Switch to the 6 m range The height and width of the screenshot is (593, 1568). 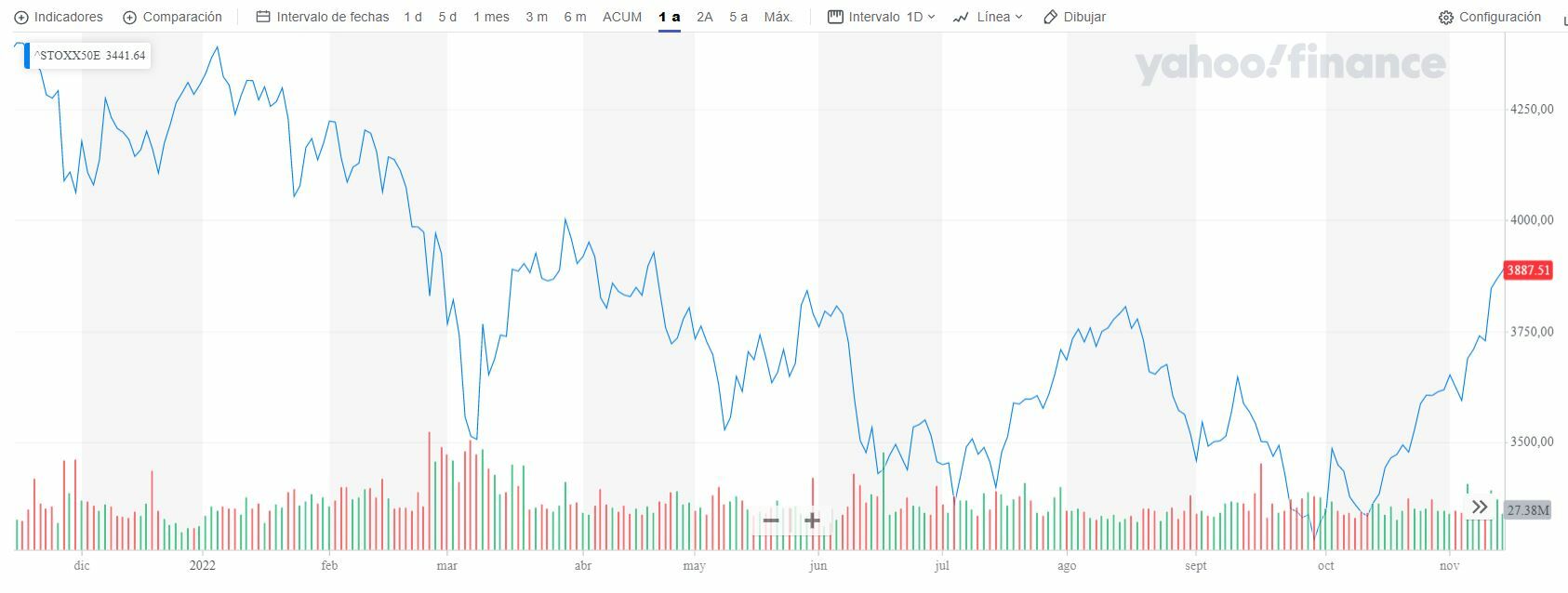[575, 17]
